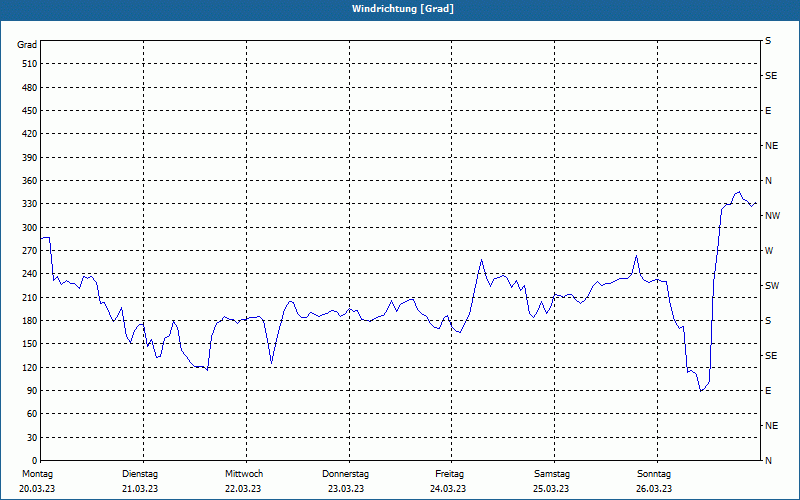Click the 'Windrichtung [Grad]' chart title
This screenshot has width=800, height=500.
coord(403,9)
